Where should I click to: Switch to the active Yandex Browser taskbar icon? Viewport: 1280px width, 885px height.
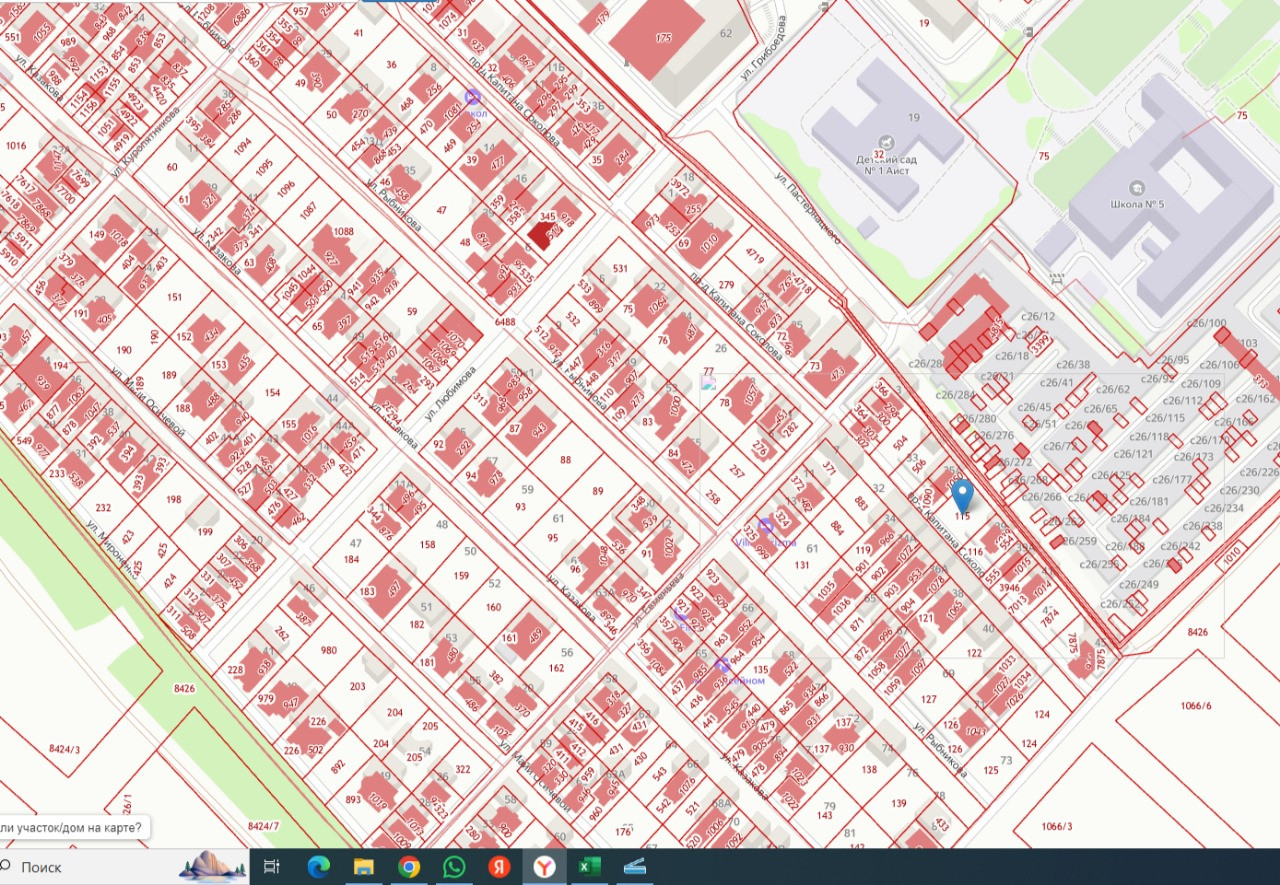click(545, 867)
